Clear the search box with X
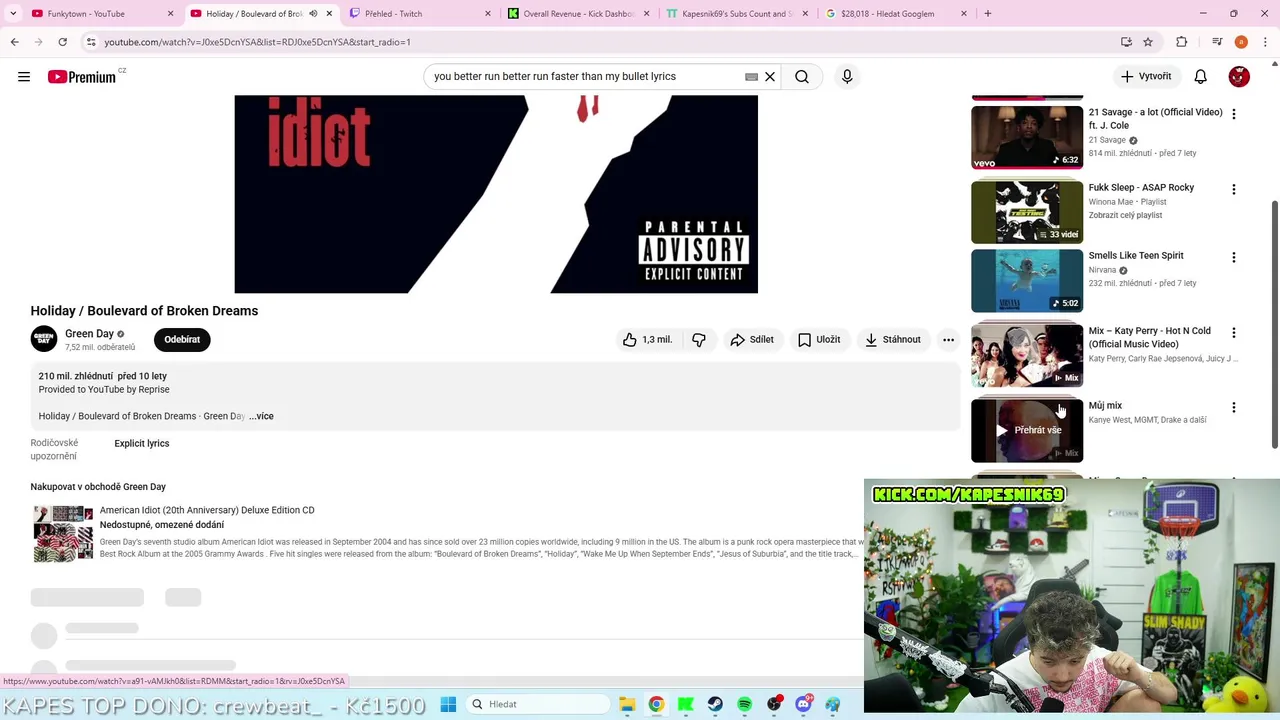 coord(770,77)
